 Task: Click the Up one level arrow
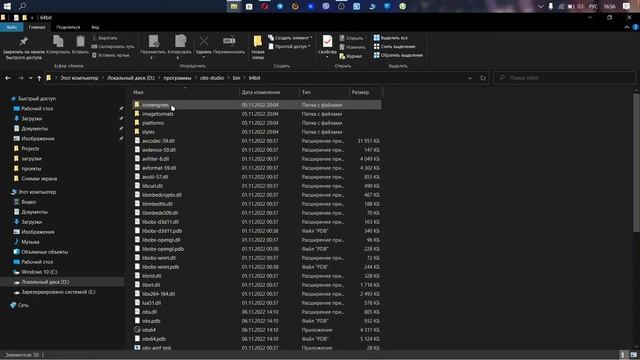tap(39, 78)
